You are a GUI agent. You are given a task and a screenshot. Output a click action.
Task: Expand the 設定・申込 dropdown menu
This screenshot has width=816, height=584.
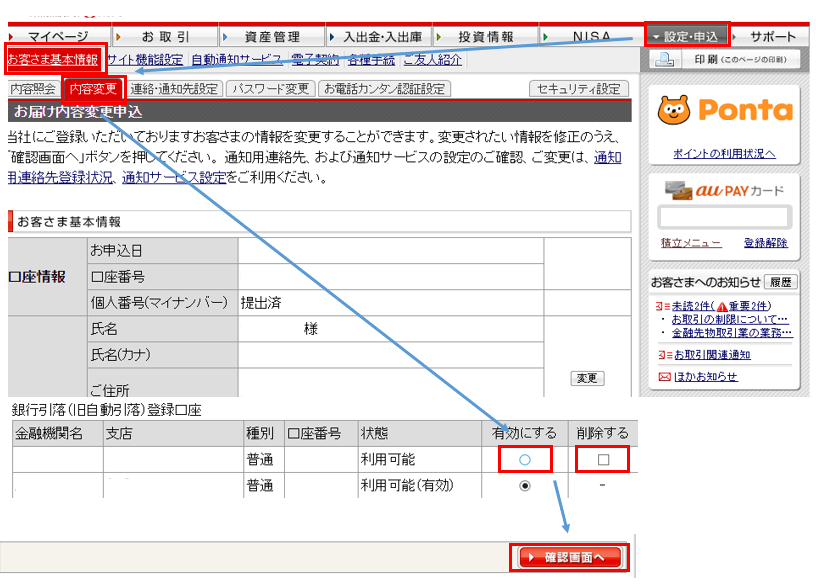pyautogui.click(x=687, y=36)
